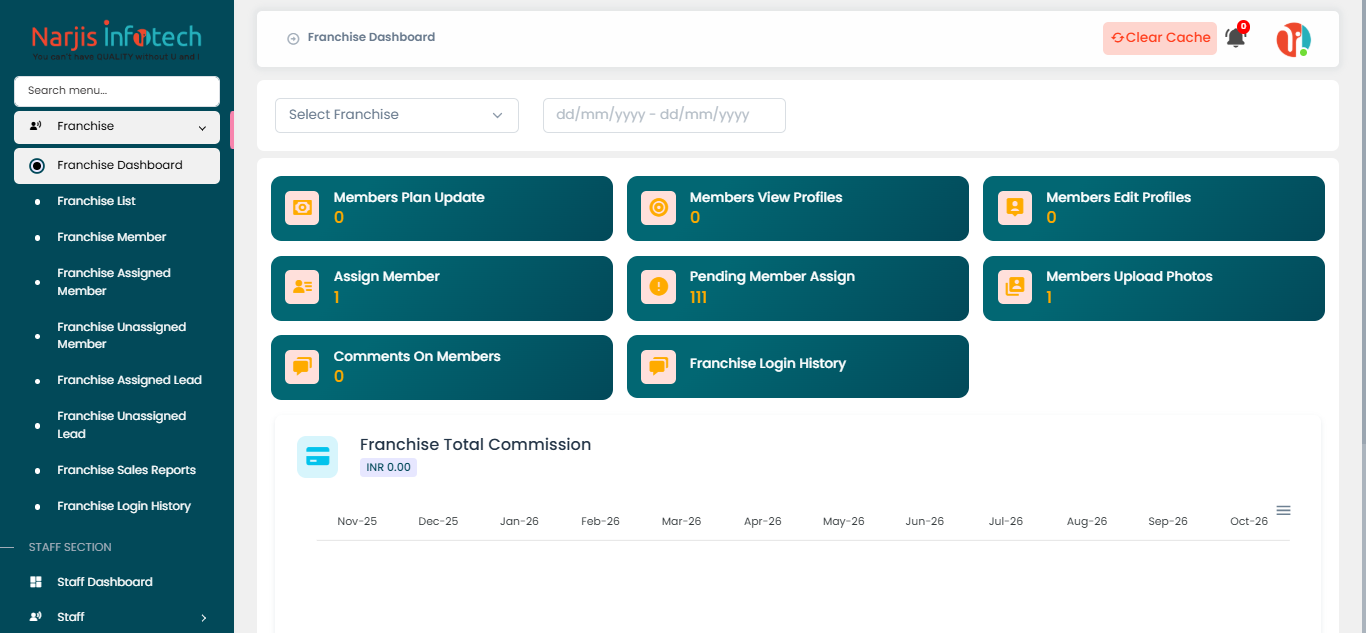Open the Franchise Login History card
Image resolution: width=1366 pixels, height=633 pixels.
798,366
